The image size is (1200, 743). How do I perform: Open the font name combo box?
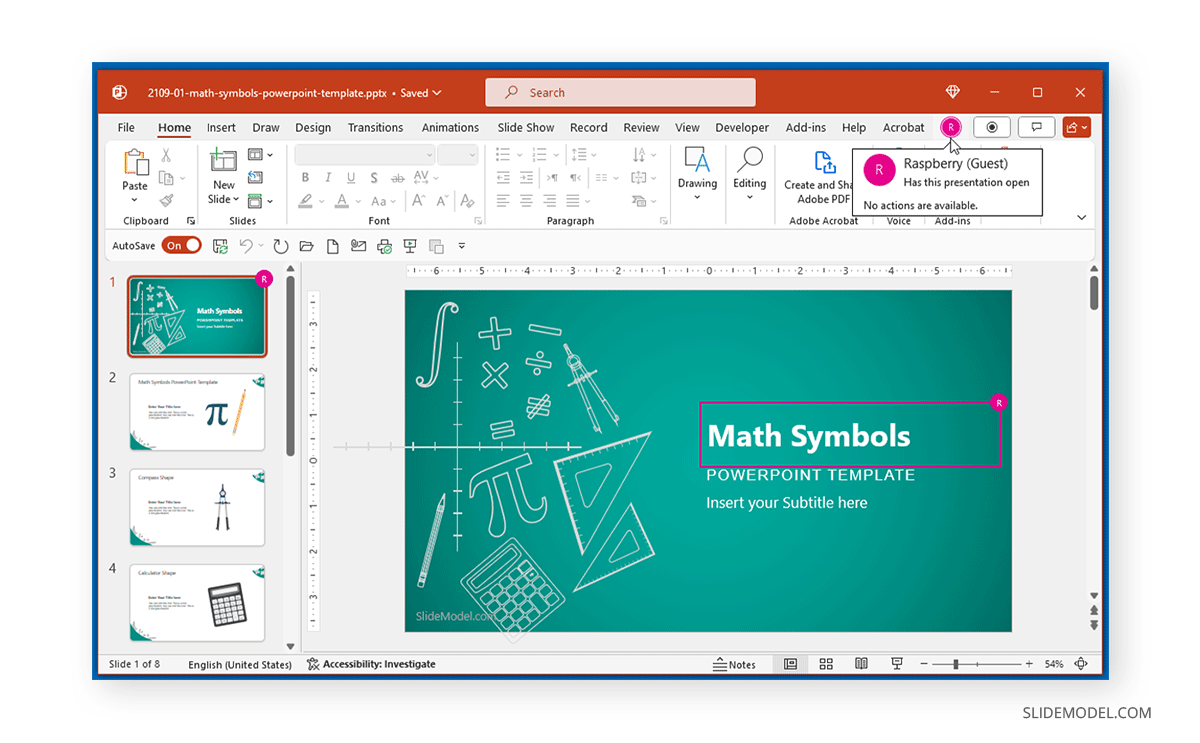pos(365,155)
